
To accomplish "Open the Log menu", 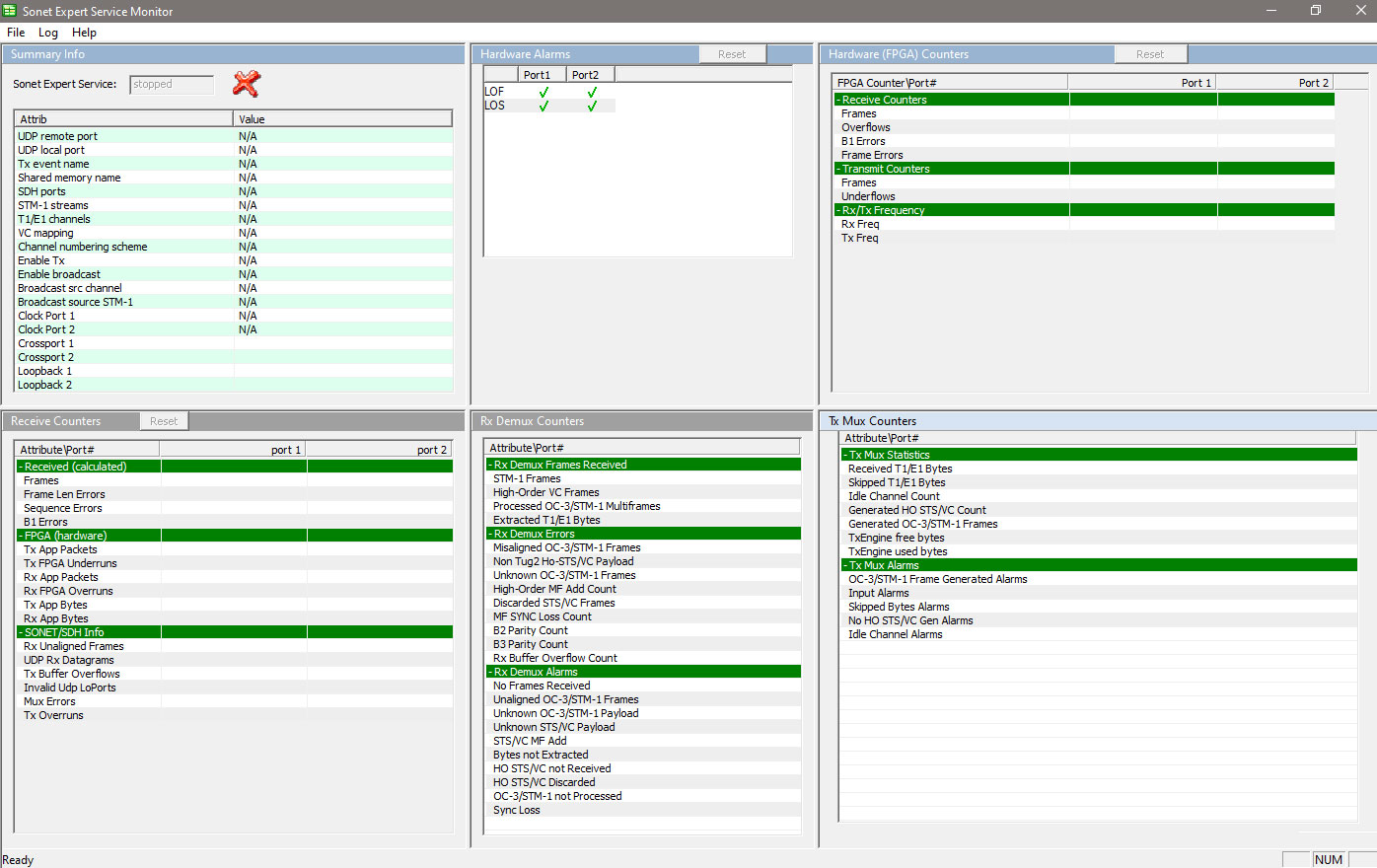I will pyautogui.click(x=48, y=33).
